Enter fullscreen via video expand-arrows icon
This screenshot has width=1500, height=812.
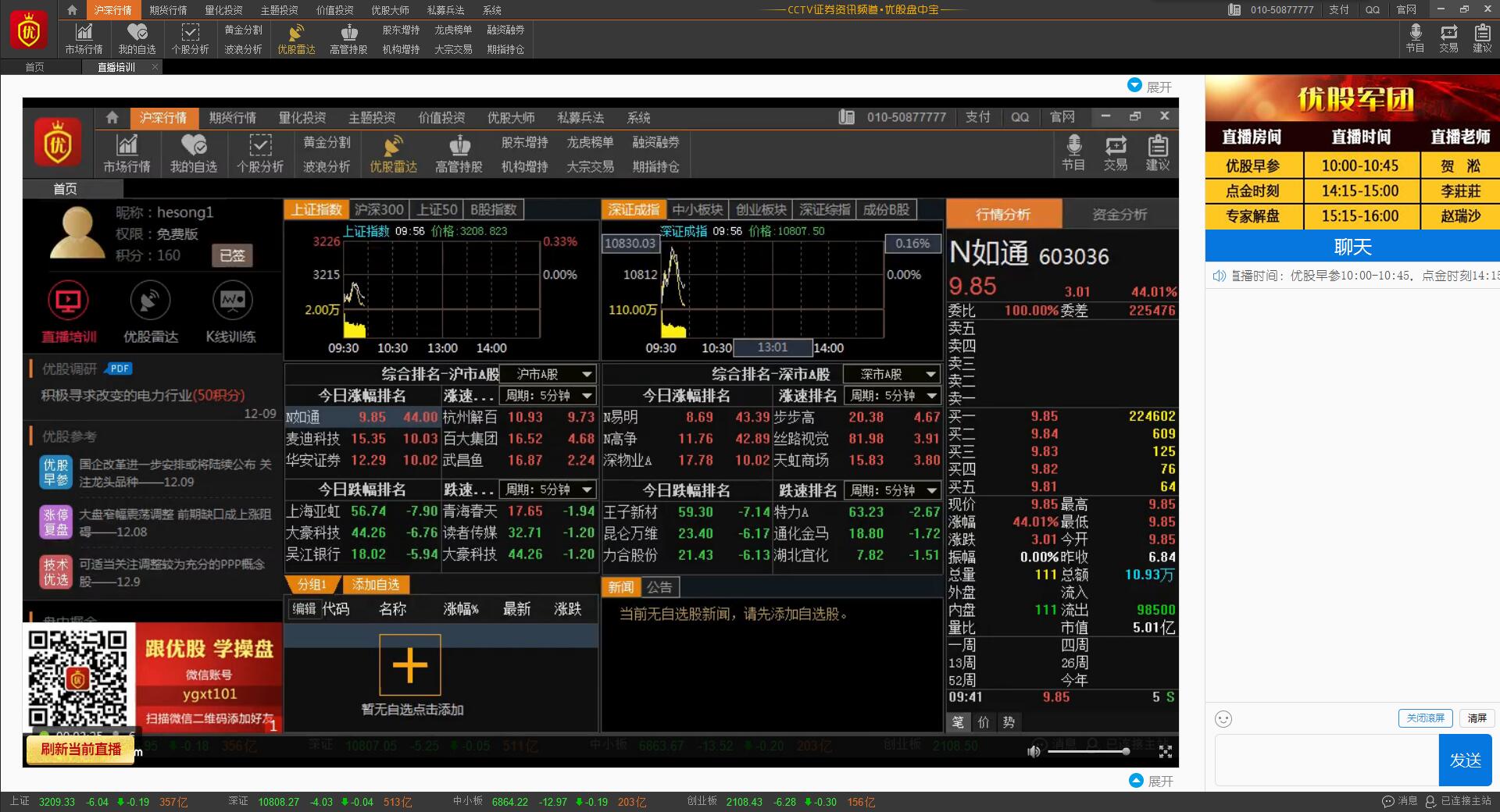tap(1166, 751)
